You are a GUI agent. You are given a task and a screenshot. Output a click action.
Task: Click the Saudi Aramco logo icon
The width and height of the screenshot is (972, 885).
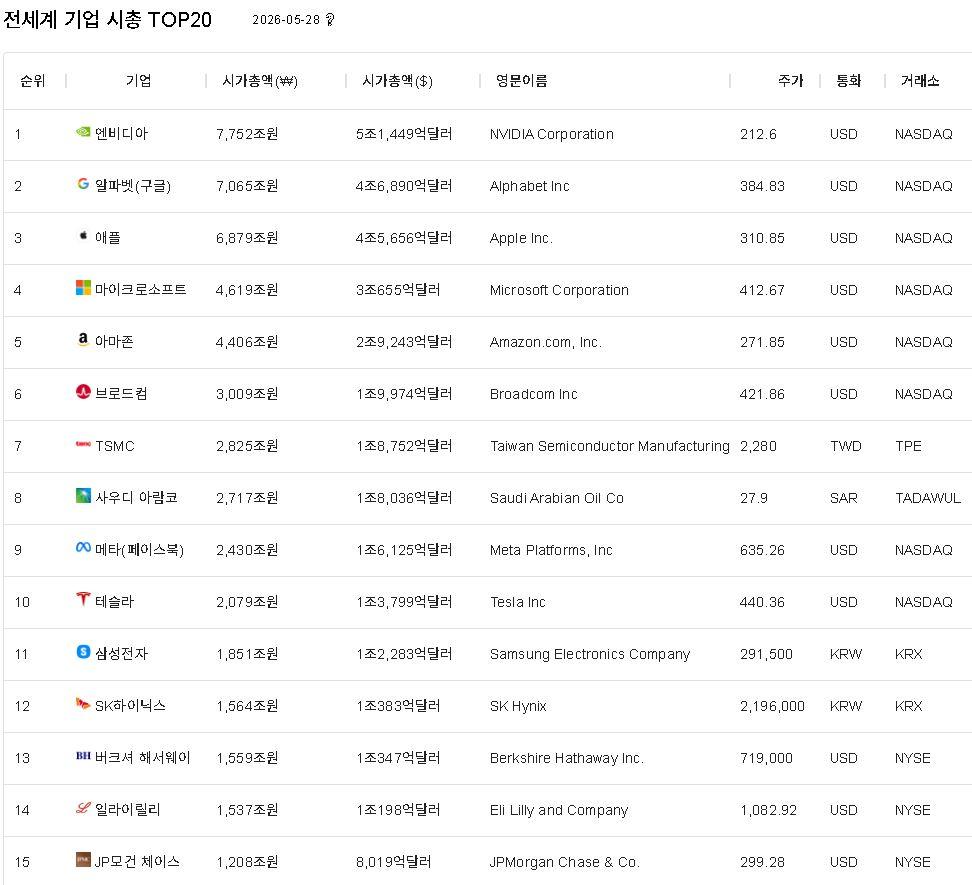(x=83, y=495)
